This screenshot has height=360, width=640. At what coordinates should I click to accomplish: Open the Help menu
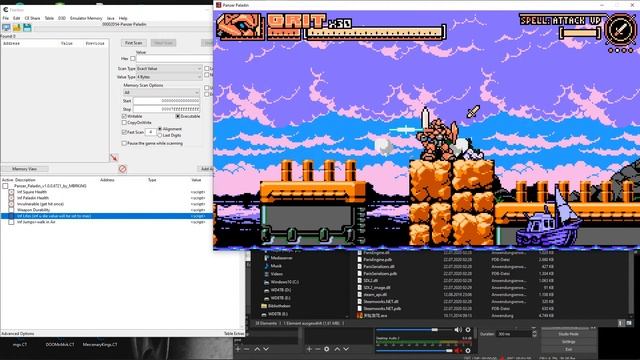(x=123, y=18)
